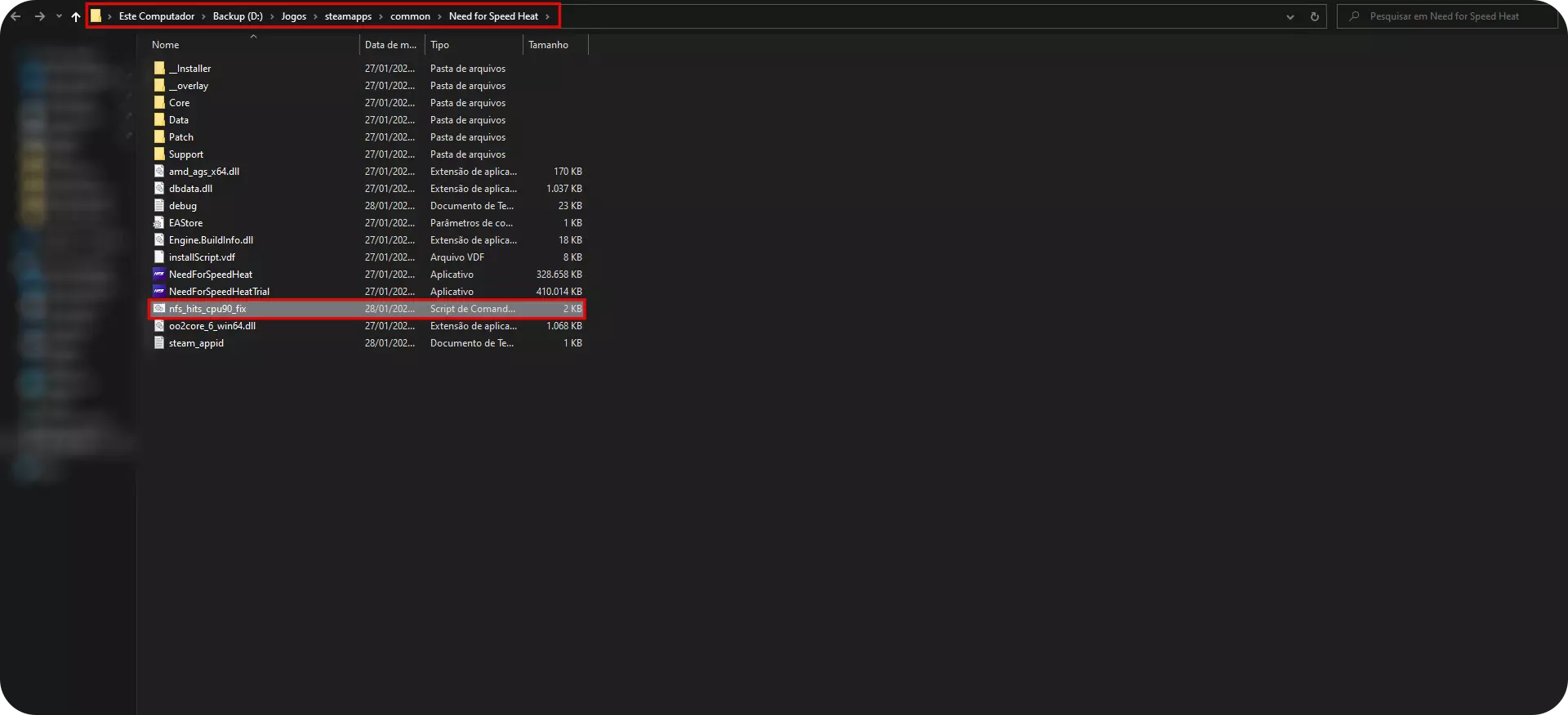
Task: Select the Support folder icon
Action: point(159,154)
